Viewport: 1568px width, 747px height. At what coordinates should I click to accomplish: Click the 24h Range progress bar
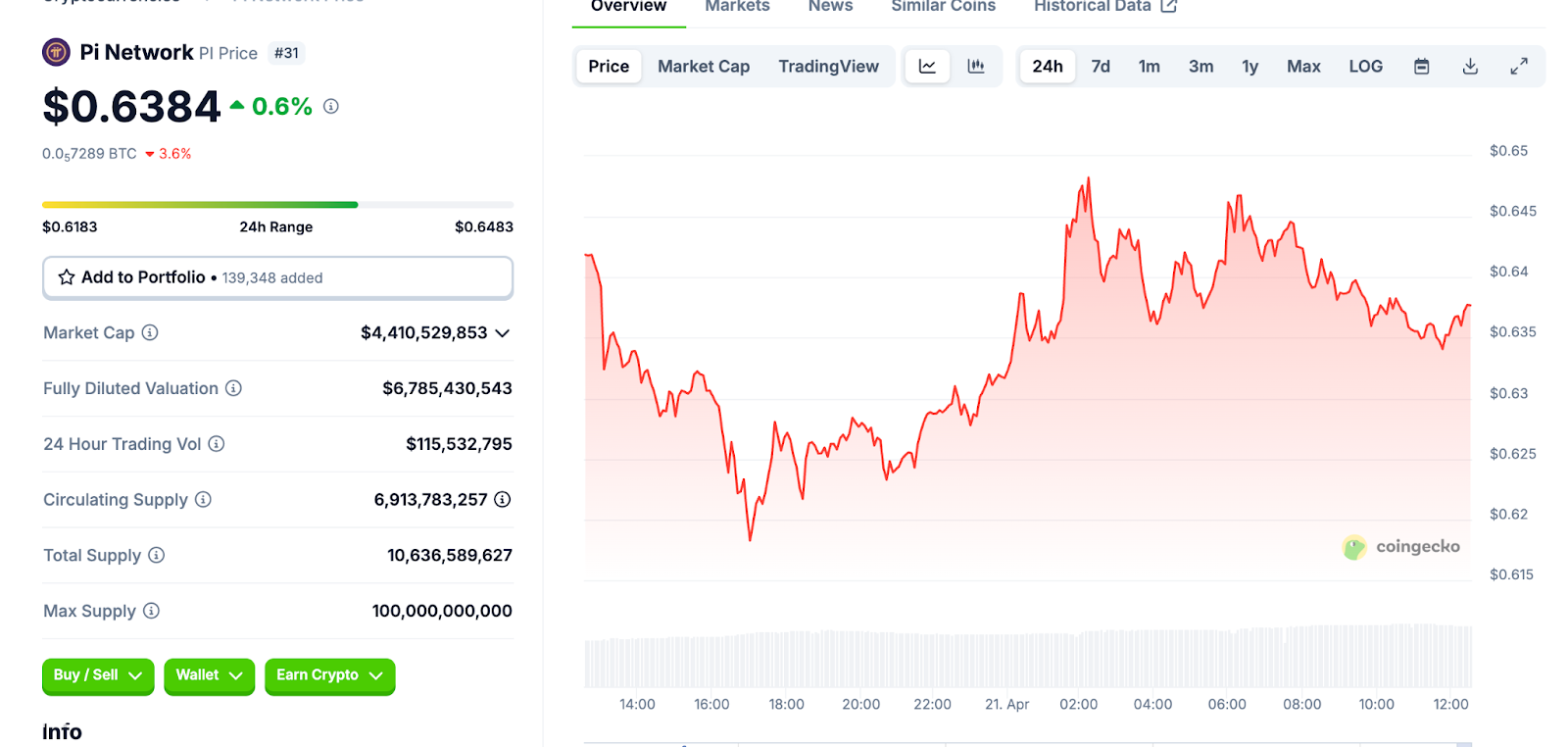(x=277, y=204)
